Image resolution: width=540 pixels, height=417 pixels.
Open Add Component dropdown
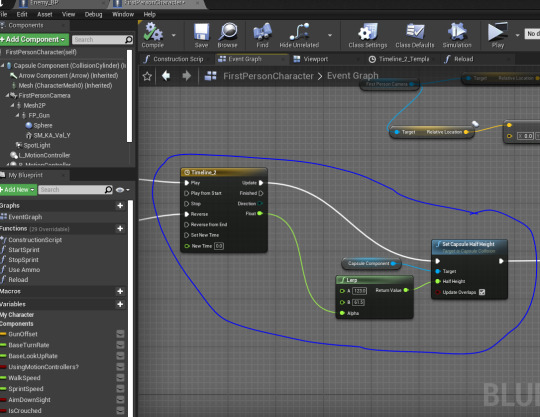(34, 40)
